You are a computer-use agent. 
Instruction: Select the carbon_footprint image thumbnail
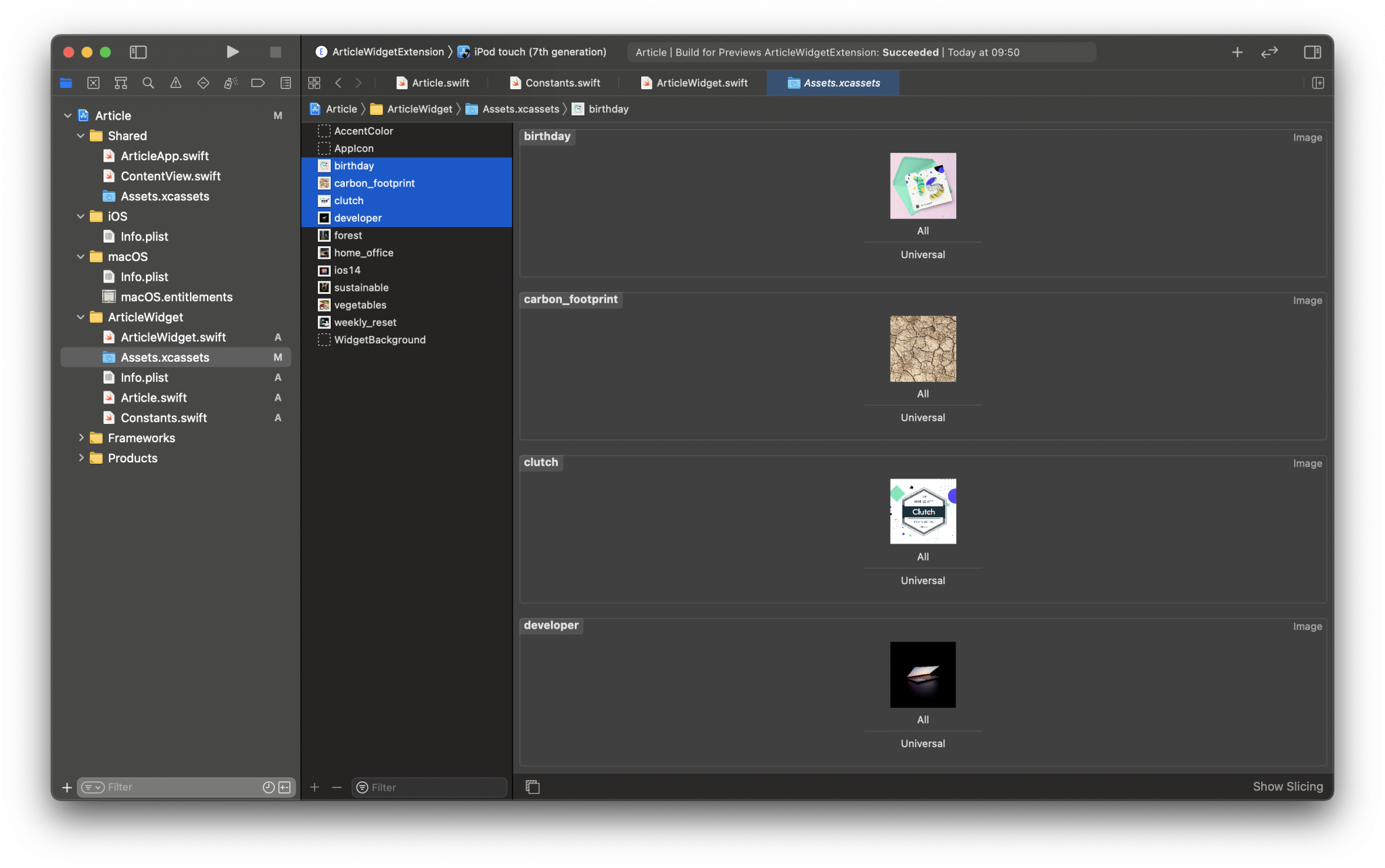(922, 349)
